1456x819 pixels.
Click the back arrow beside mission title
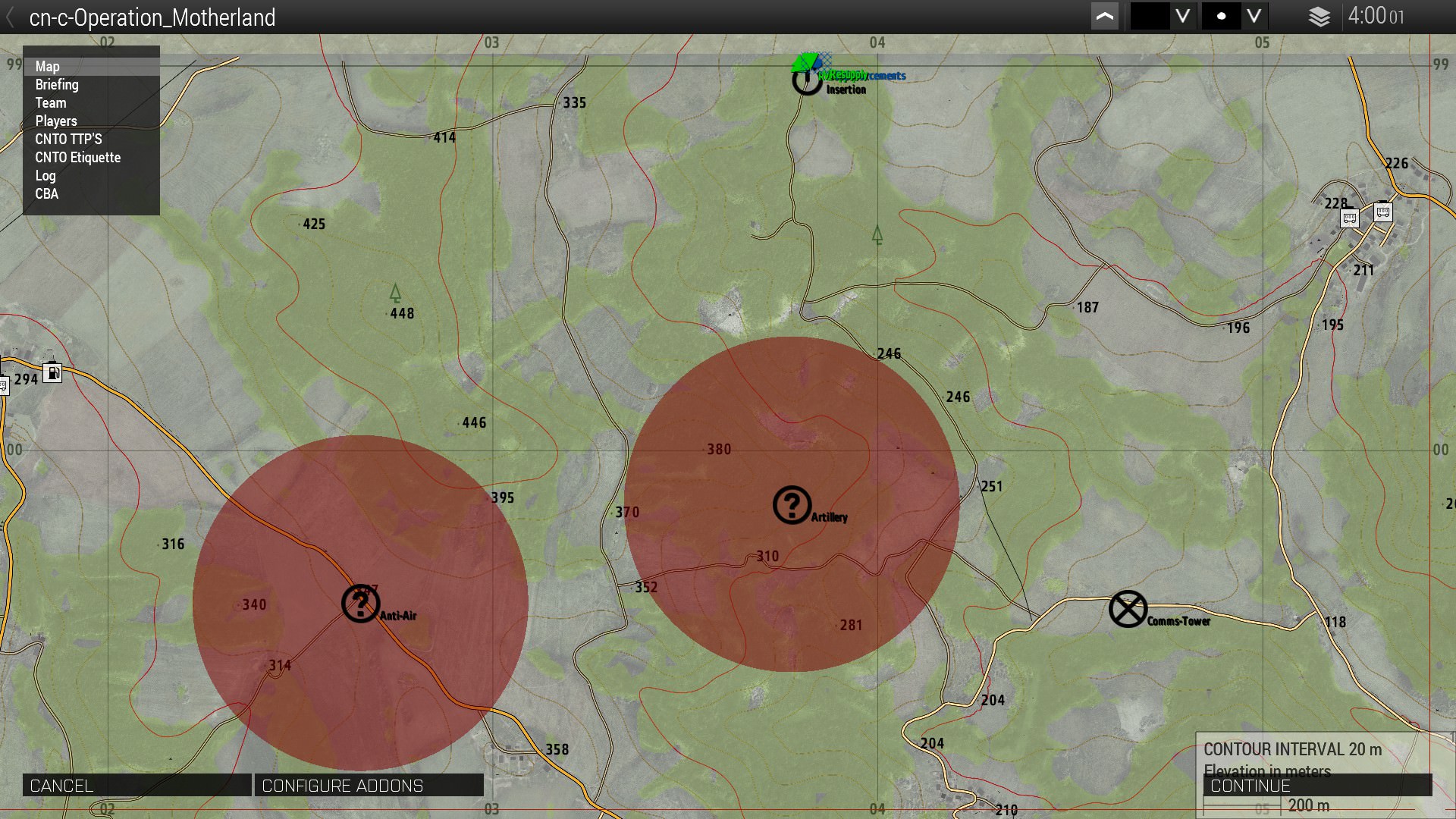pyautogui.click(x=11, y=17)
